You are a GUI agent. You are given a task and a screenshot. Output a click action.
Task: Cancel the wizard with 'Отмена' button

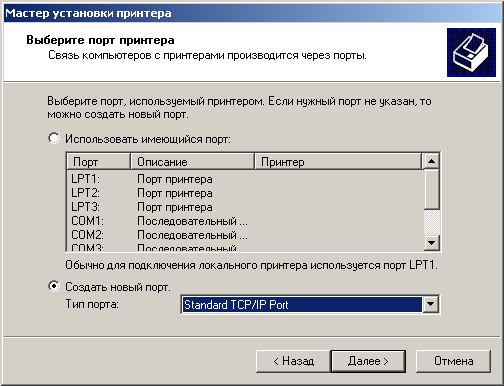click(x=453, y=361)
